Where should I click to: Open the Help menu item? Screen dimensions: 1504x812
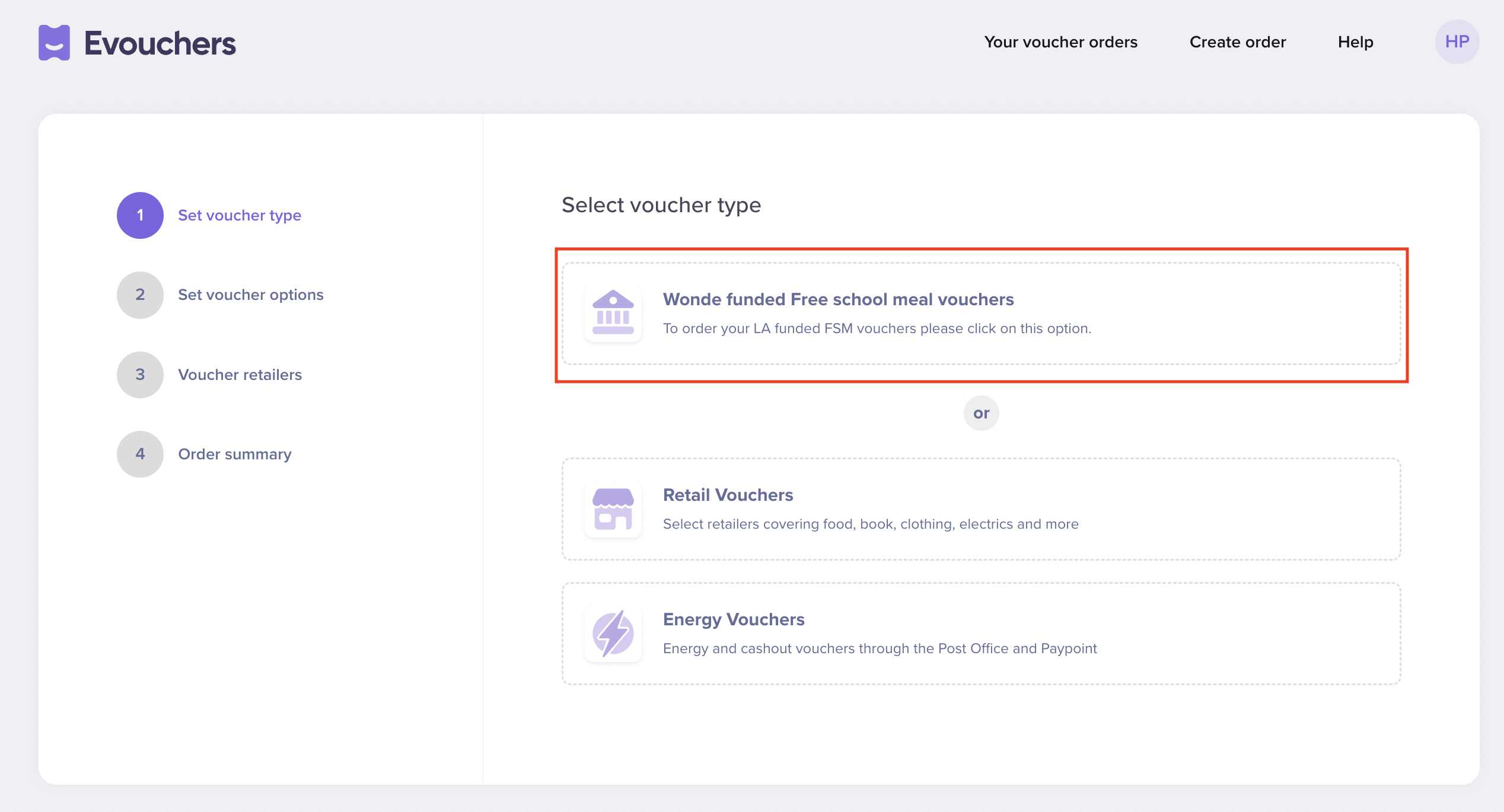coord(1355,42)
